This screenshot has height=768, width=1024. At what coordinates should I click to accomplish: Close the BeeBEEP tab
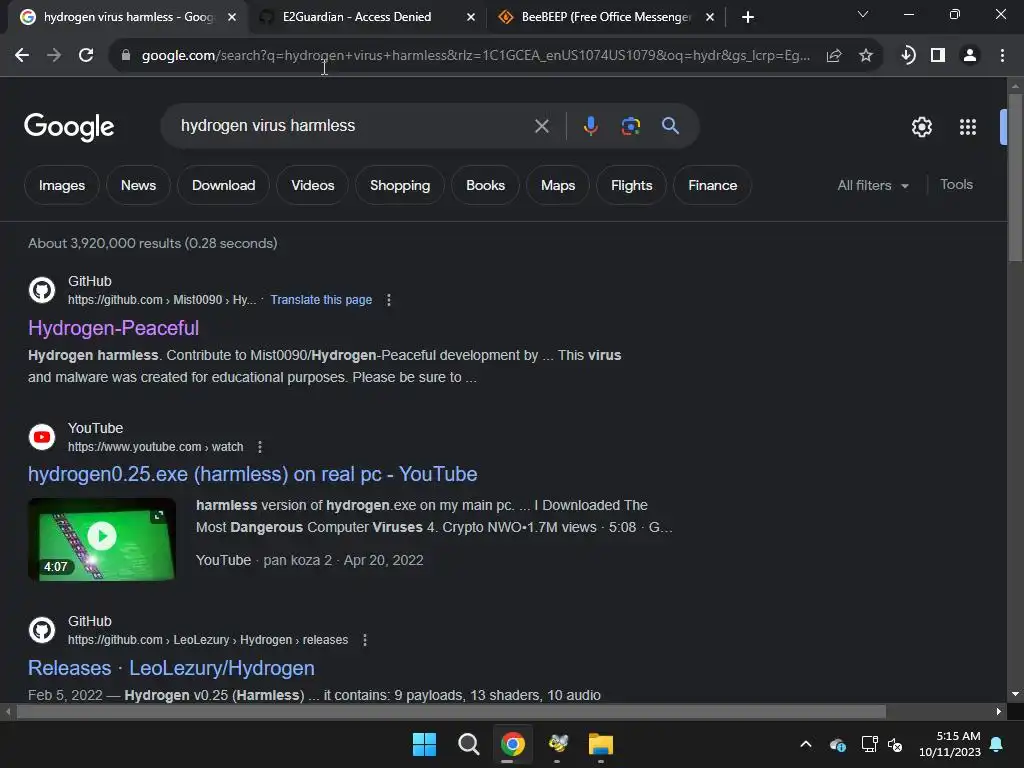click(710, 17)
